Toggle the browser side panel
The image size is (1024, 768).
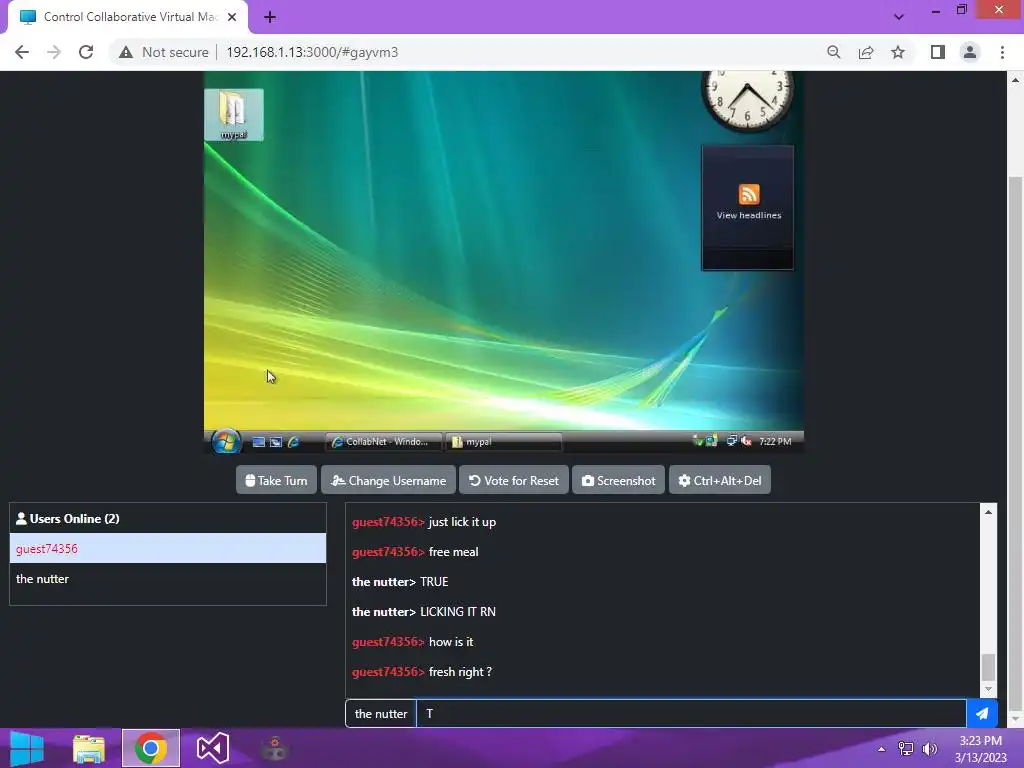click(938, 52)
